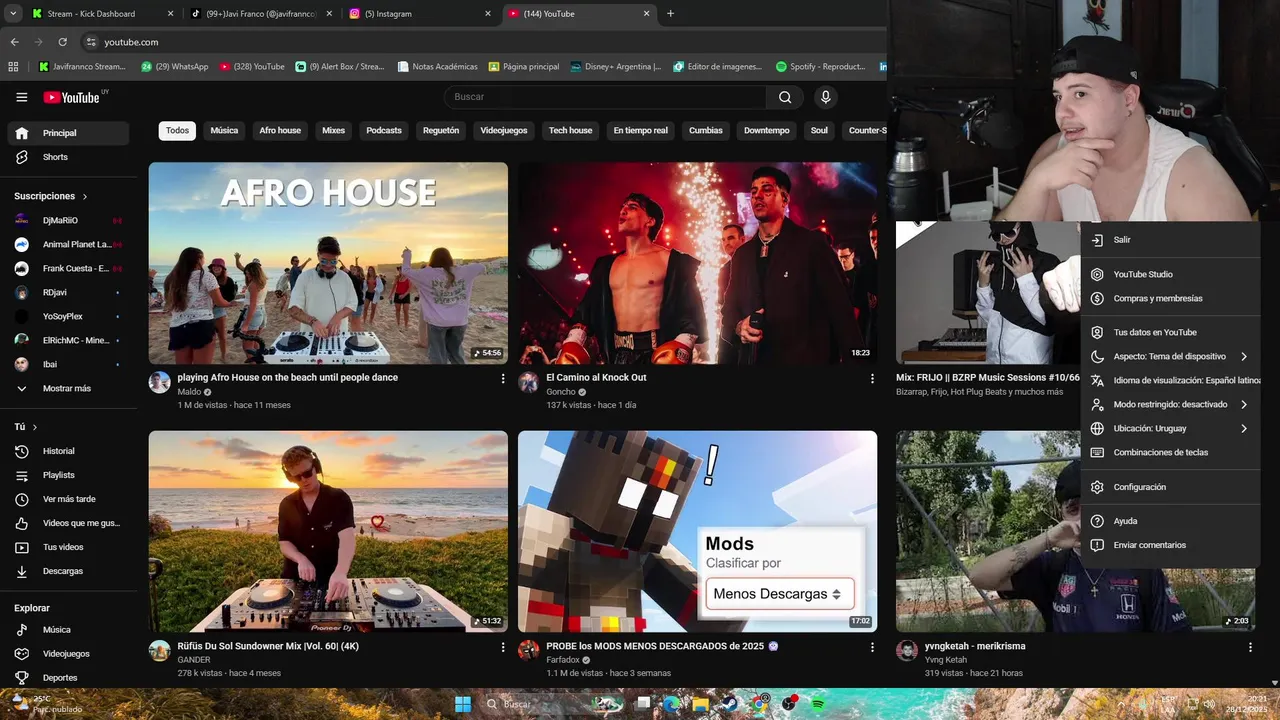Start voice search with microphone icon
Screen dimensions: 1280x720
coord(825,97)
